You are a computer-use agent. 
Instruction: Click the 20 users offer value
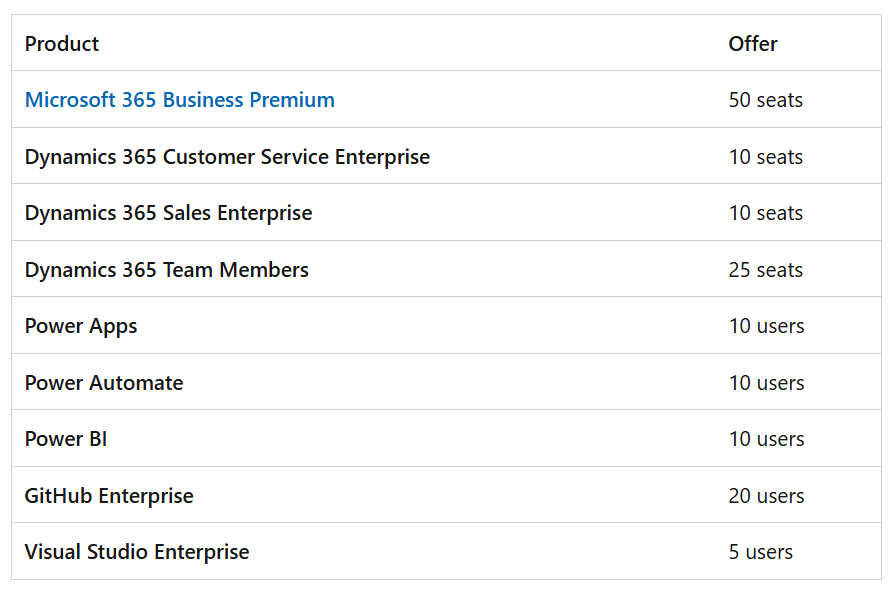(767, 496)
